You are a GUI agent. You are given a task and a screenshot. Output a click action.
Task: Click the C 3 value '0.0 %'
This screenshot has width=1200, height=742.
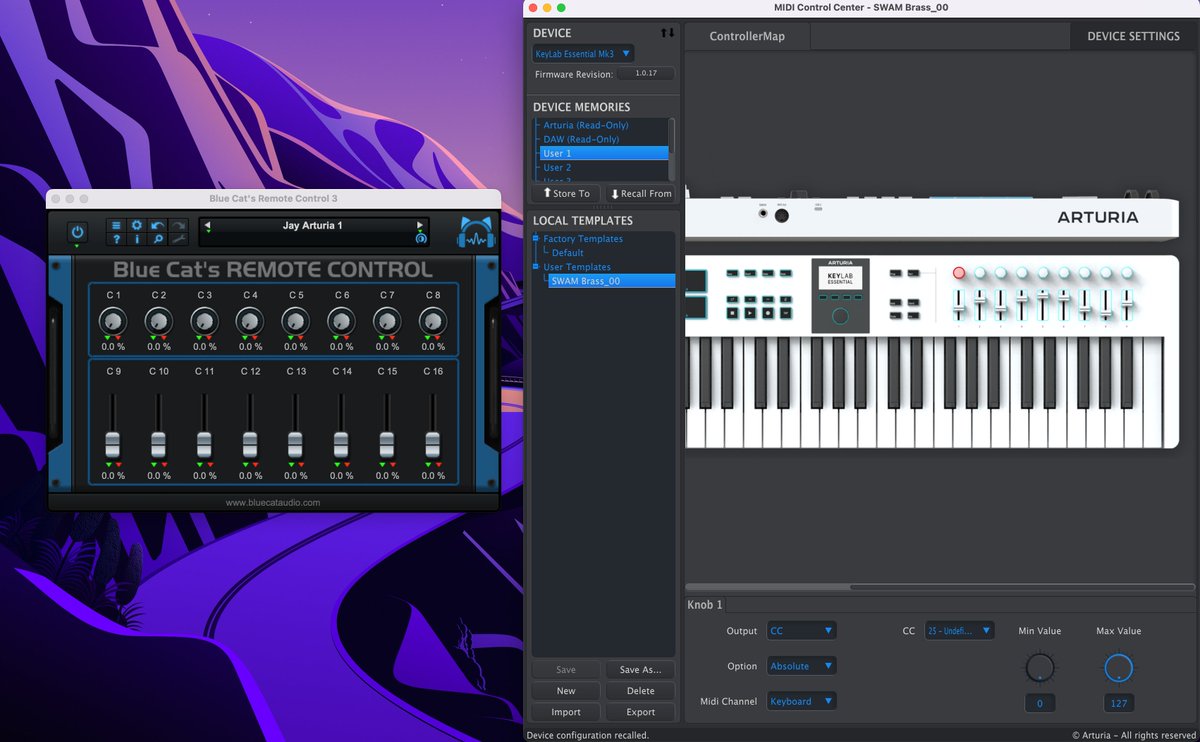click(x=205, y=348)
